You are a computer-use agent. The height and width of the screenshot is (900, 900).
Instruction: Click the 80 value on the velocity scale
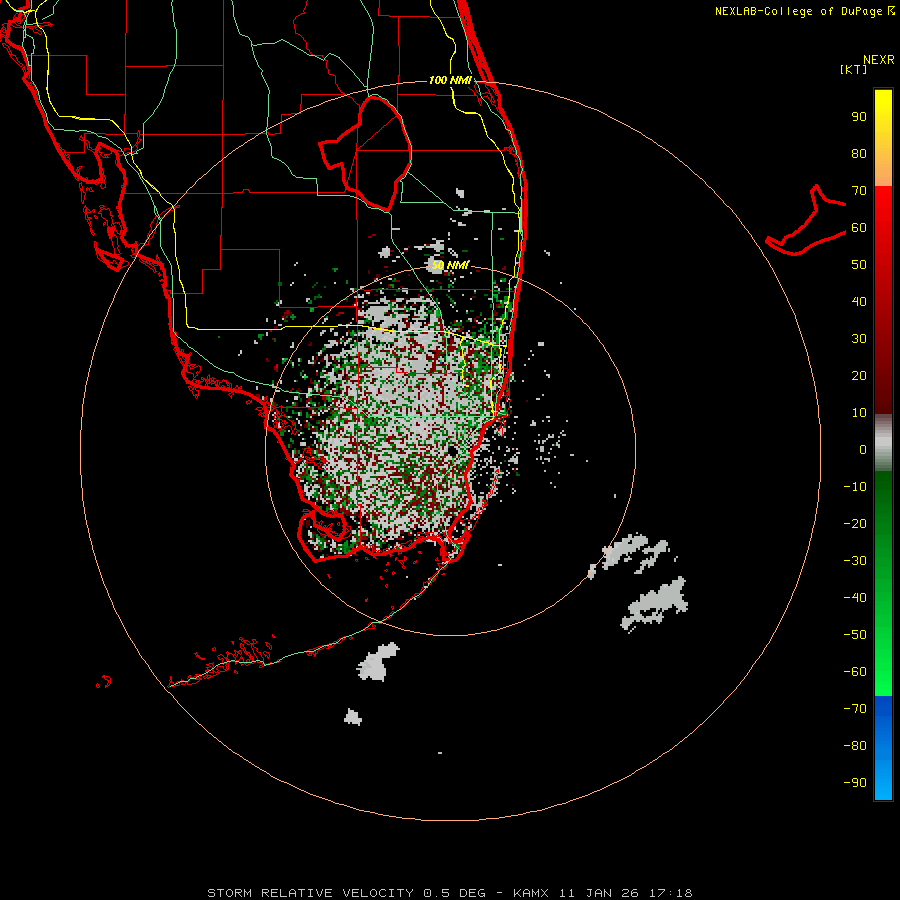tap(859, 153)
